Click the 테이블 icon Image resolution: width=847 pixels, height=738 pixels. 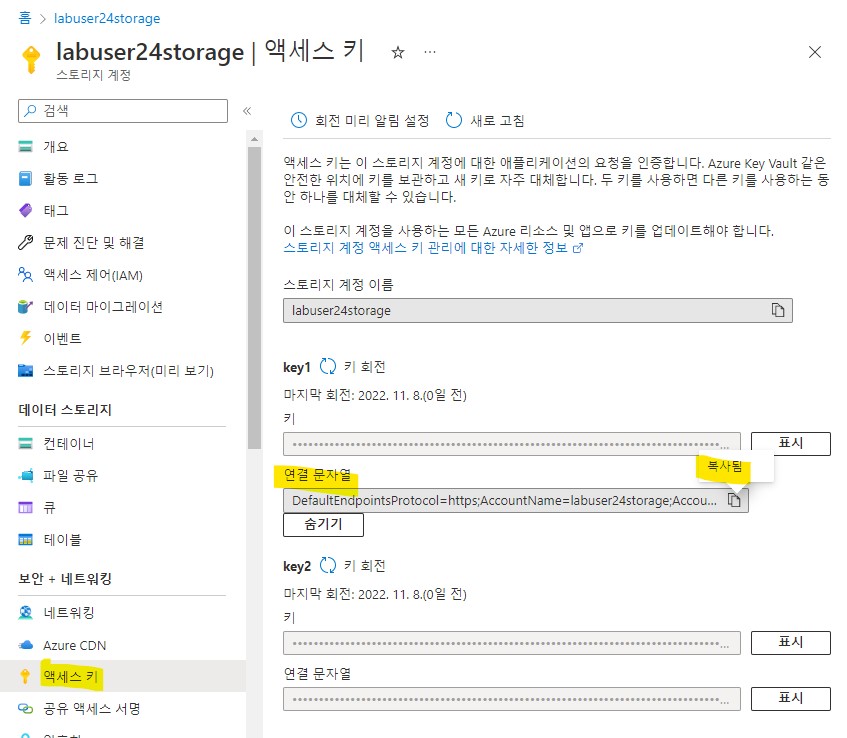coord(25,539)
